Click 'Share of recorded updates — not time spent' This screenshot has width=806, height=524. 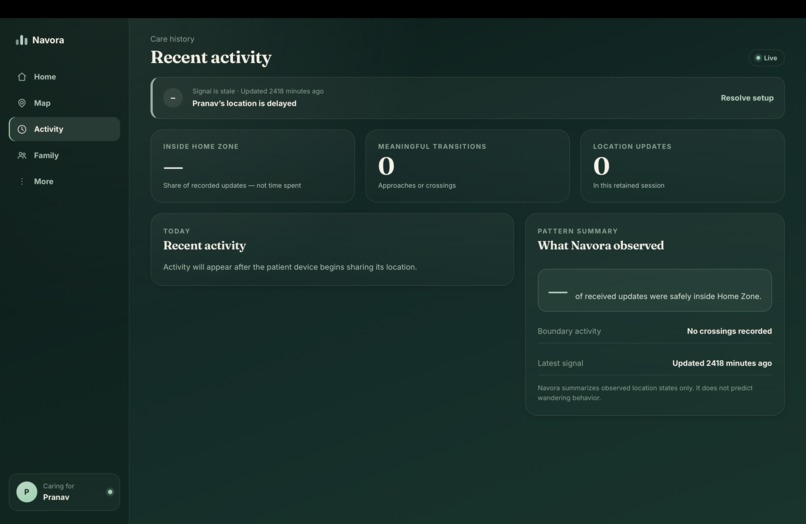[x=232, y=186]
